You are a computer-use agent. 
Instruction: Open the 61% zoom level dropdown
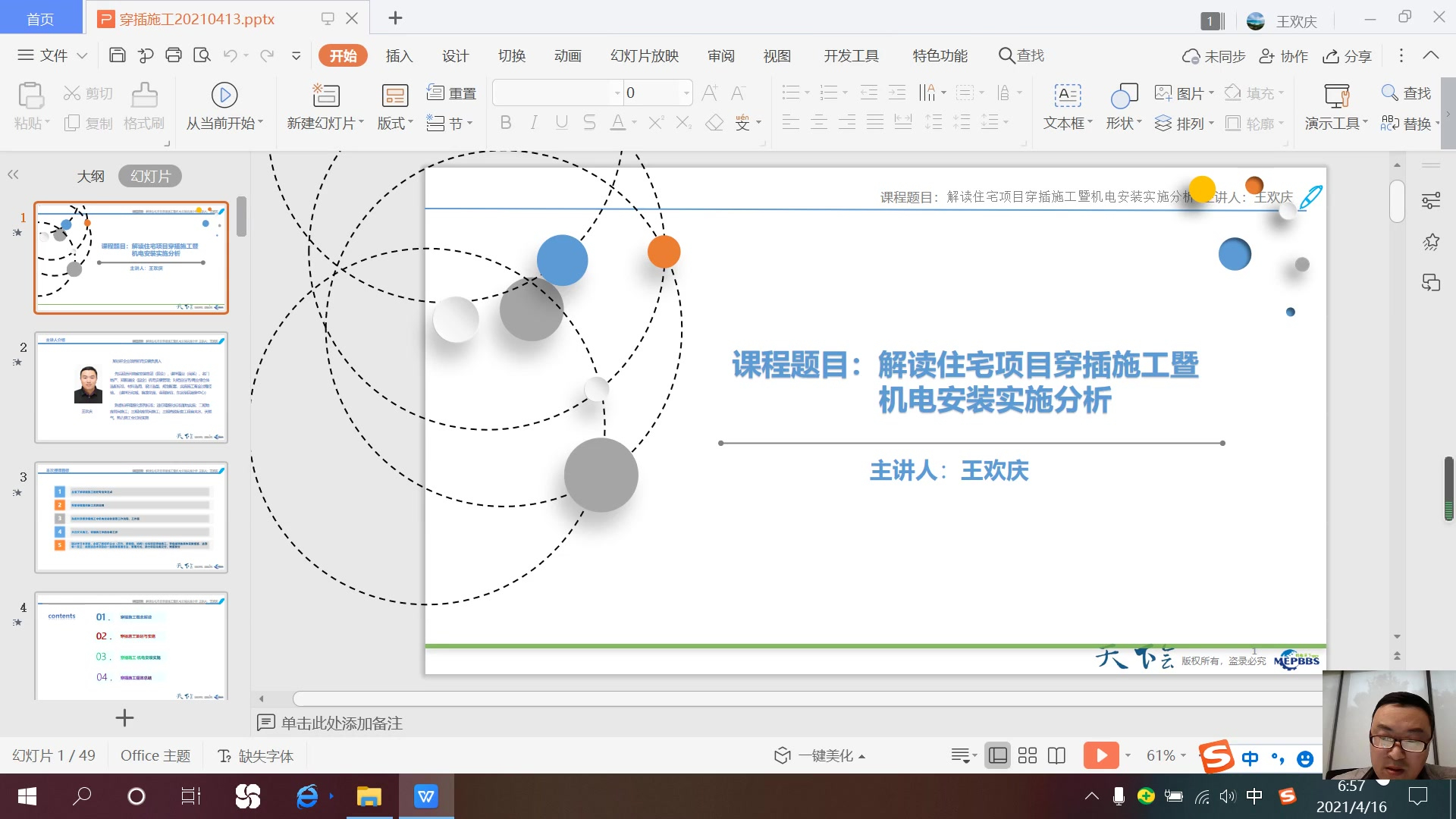(x=1166, y=755)
